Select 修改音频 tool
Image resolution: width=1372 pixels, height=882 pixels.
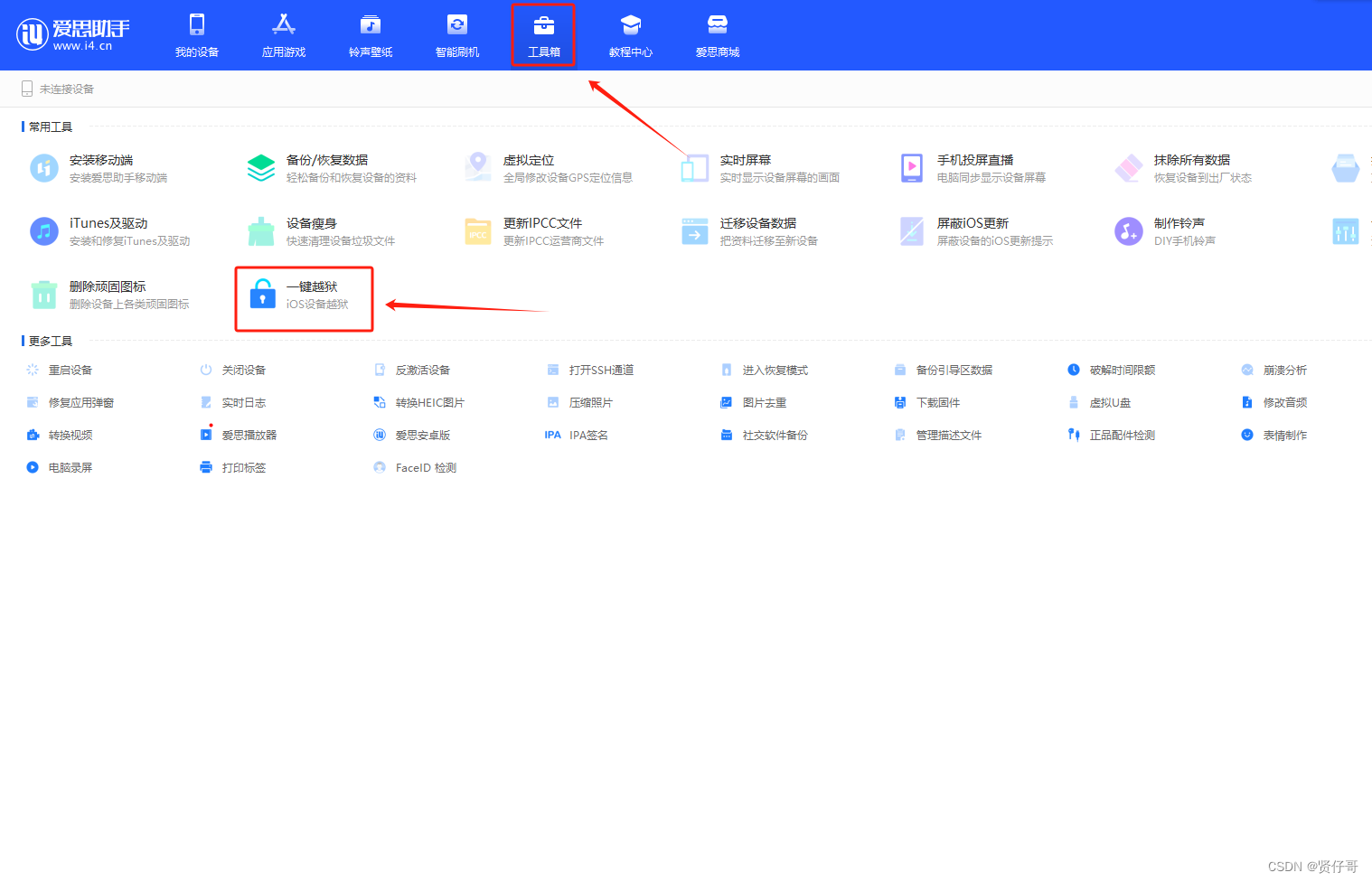1274,402
